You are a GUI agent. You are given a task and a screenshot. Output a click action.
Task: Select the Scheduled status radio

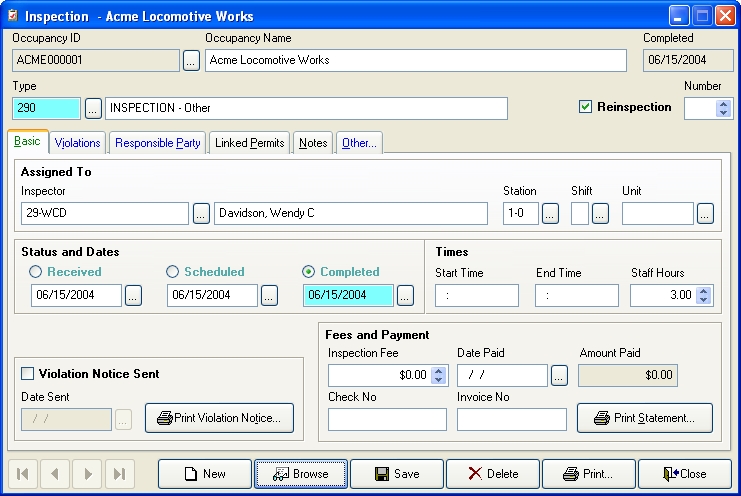(172, 272)
